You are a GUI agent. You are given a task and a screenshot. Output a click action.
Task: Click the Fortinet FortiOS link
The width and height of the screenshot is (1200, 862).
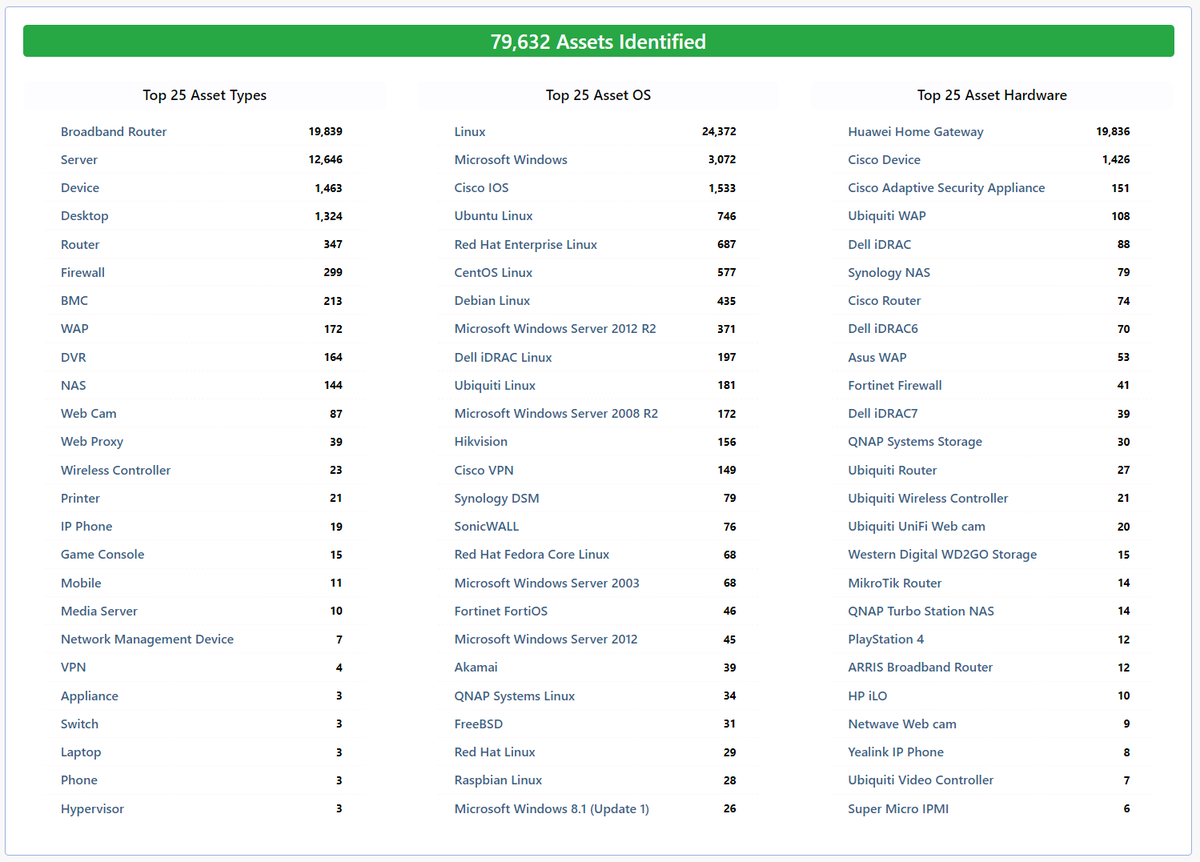click(501, 611)
